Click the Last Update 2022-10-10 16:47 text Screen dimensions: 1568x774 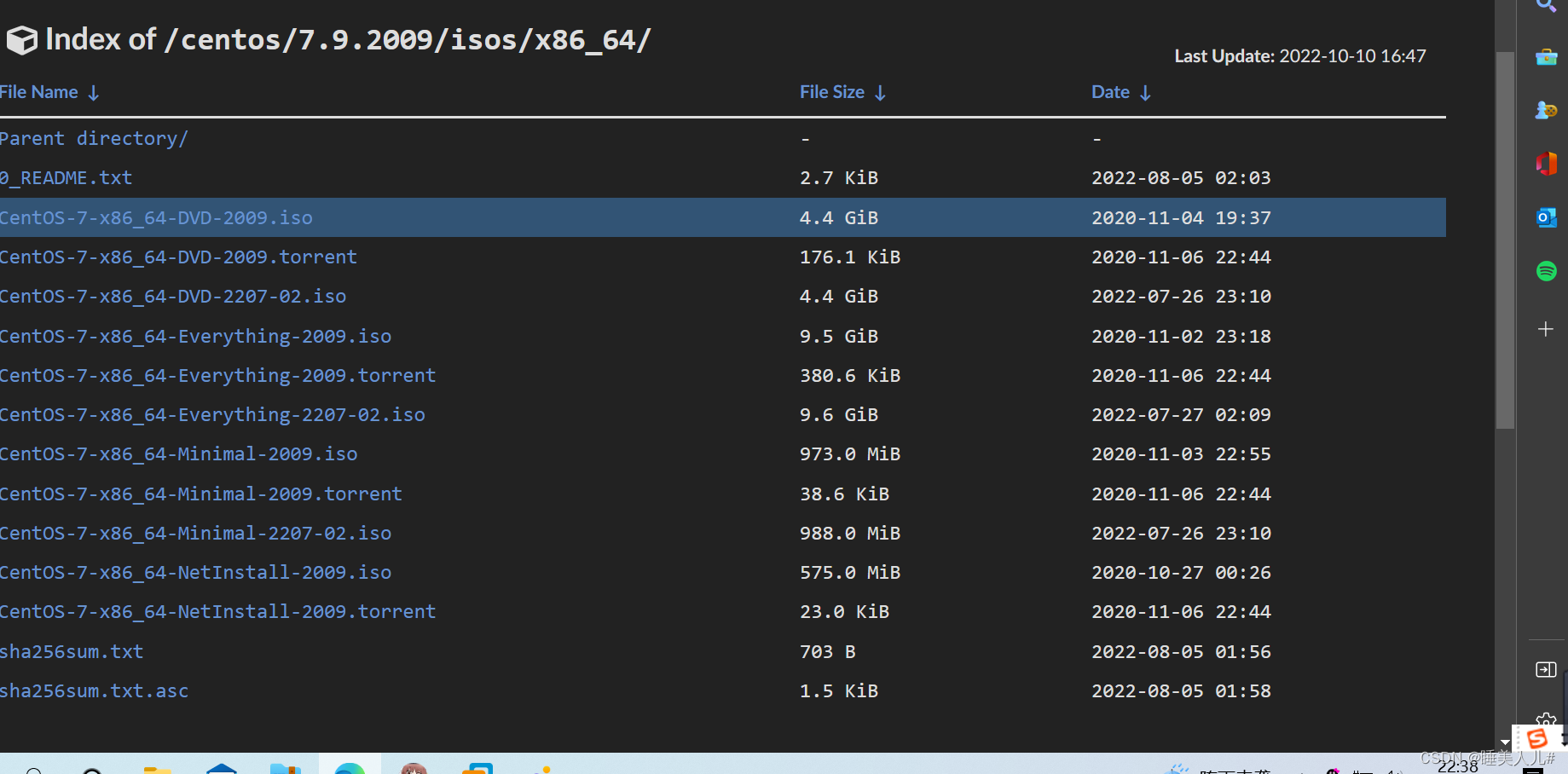pyautogui.click(x=1300, y=56)
